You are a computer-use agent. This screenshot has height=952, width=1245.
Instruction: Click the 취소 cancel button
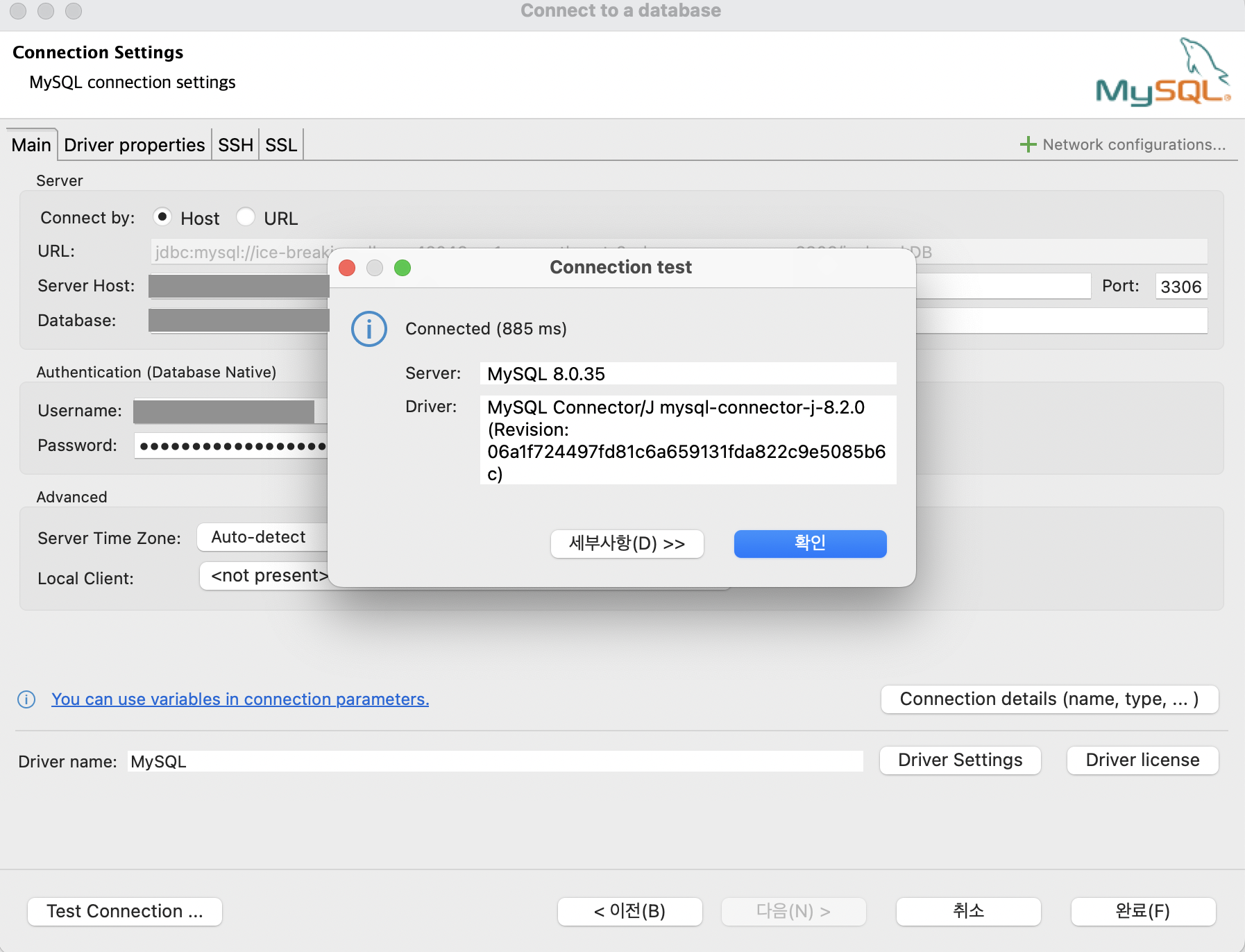968,911
